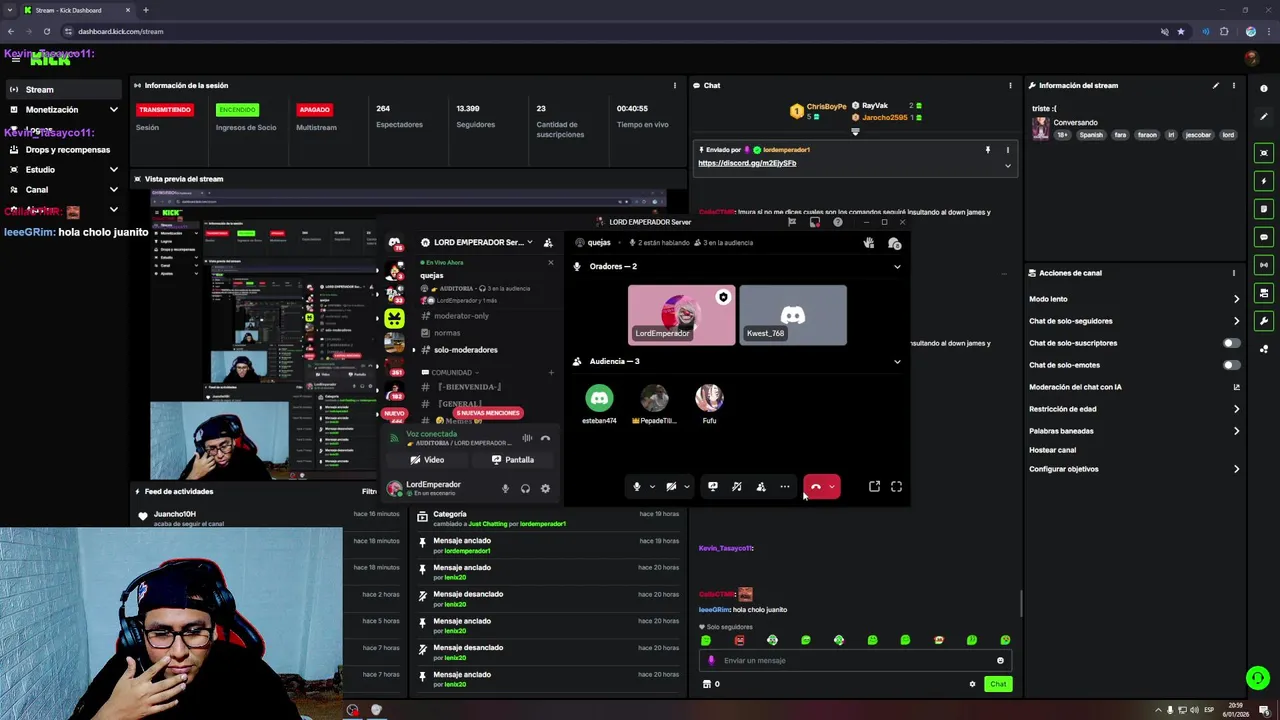Viewport: 1280px width, 720px height.
Task: Open the lightning bolt icon in Kick sidebar
Action: [x=1265, y=181]
